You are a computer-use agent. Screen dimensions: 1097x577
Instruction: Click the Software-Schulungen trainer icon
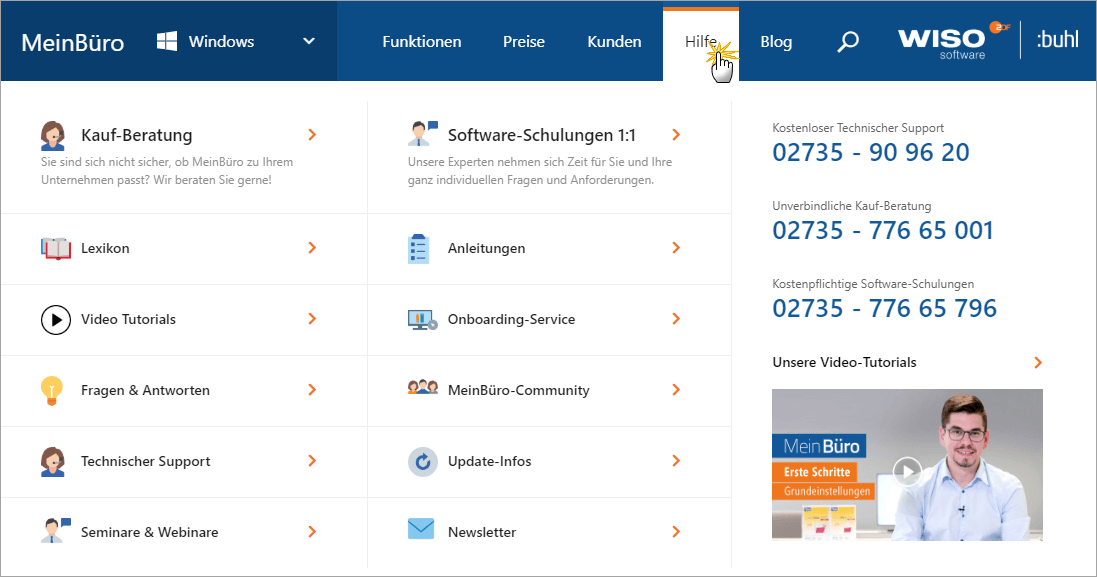423,134
